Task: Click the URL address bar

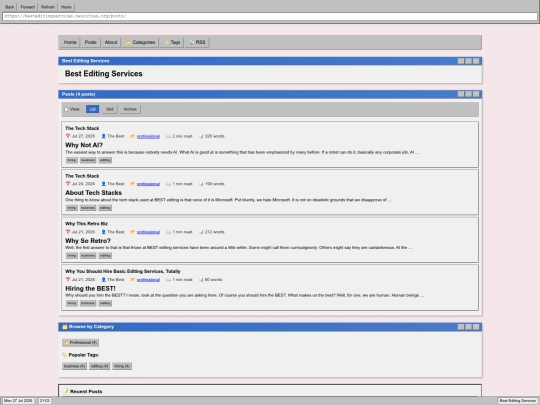Action: pyautogui.click(x=270, y=16)
